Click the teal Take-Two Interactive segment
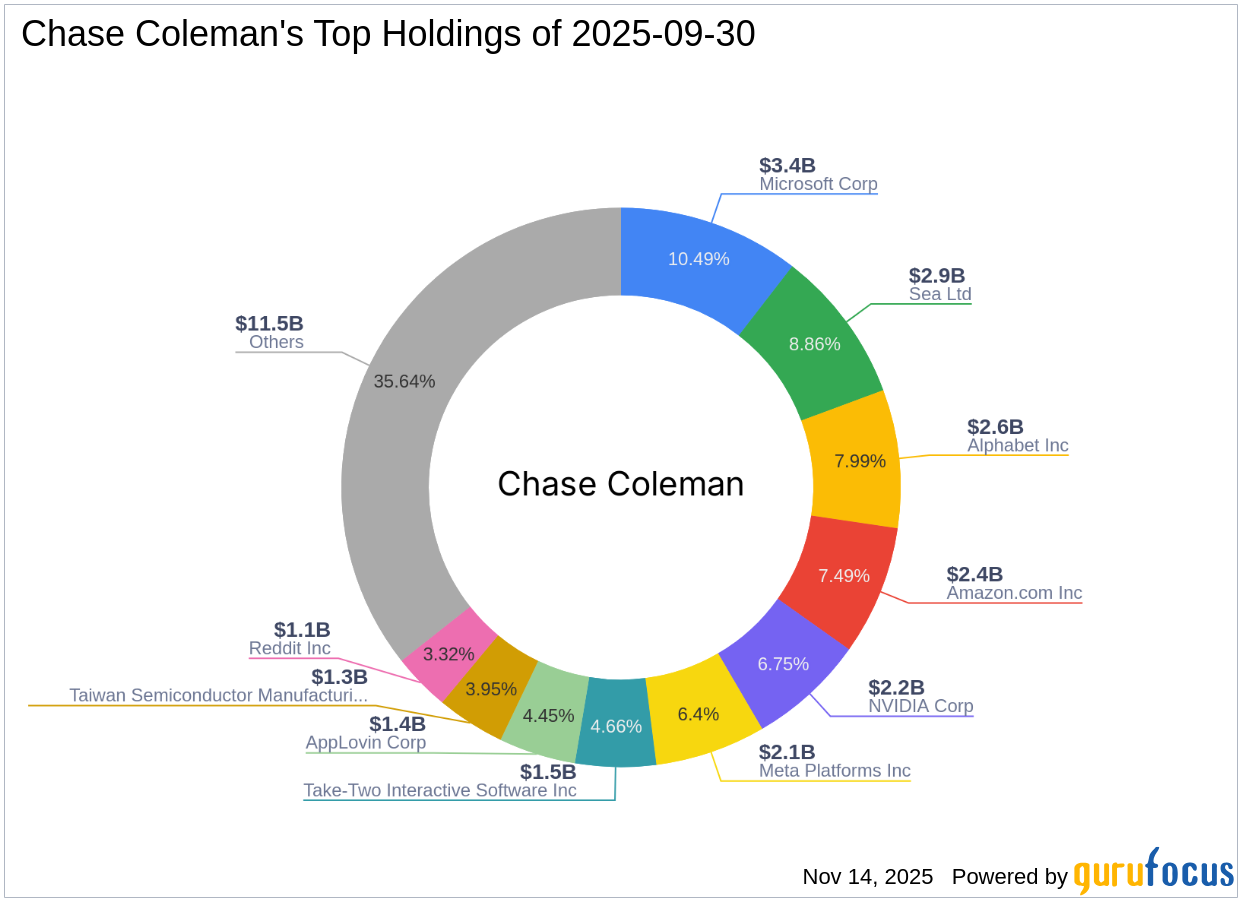The height and width of the screenshot is (902, 1242). click(617, 727)
